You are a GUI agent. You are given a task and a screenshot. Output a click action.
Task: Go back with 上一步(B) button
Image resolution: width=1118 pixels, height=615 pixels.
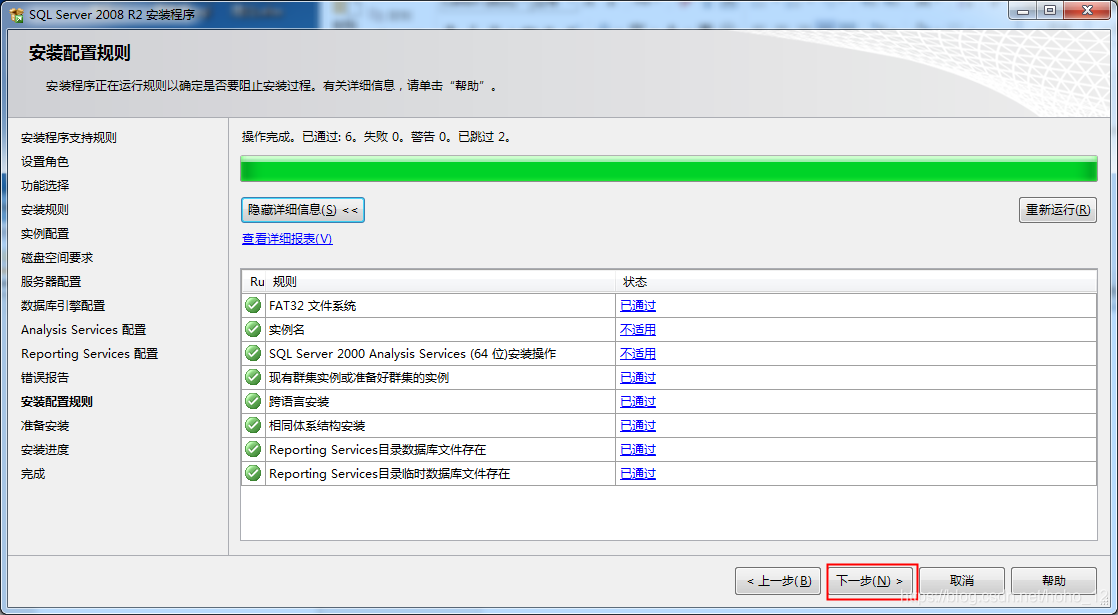779,581
